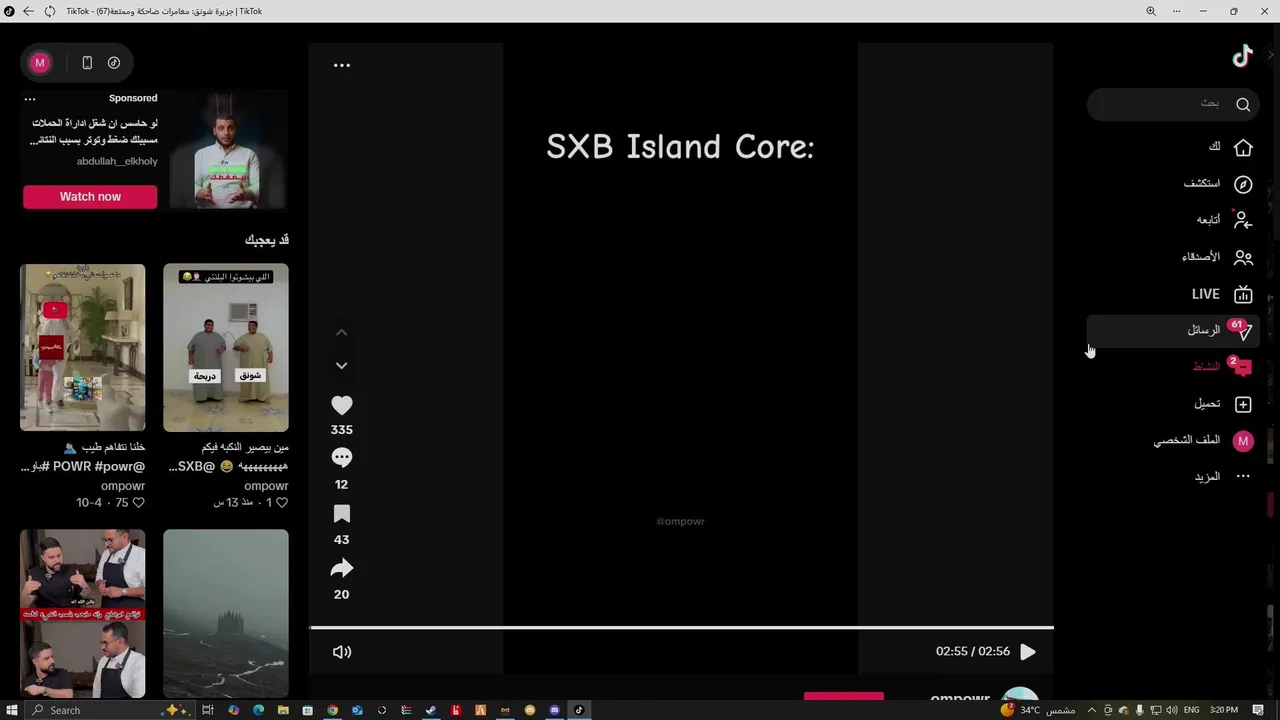Open LIVE broadcast icon
The width and height of the screenshot is (1280, 720).
[x=1243, y=294]
